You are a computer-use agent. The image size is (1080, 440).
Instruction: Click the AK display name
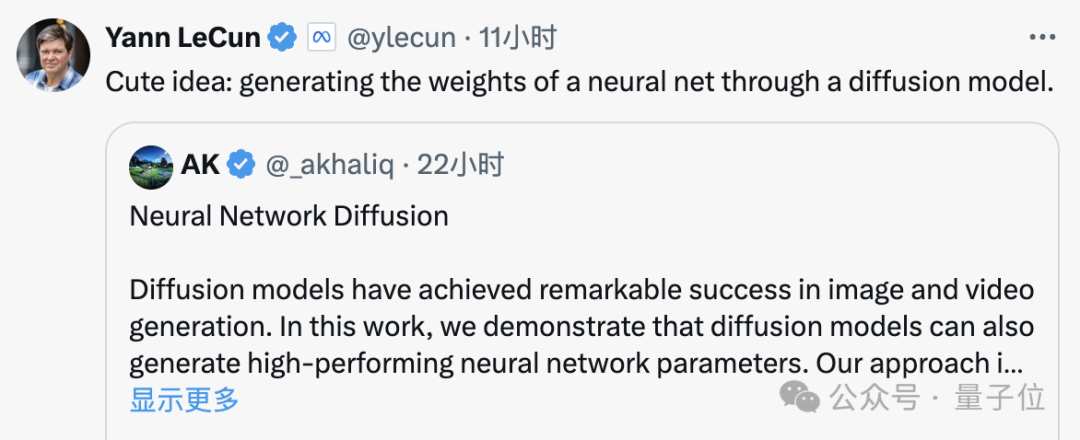pyautogui.click(x=200, y=165)
